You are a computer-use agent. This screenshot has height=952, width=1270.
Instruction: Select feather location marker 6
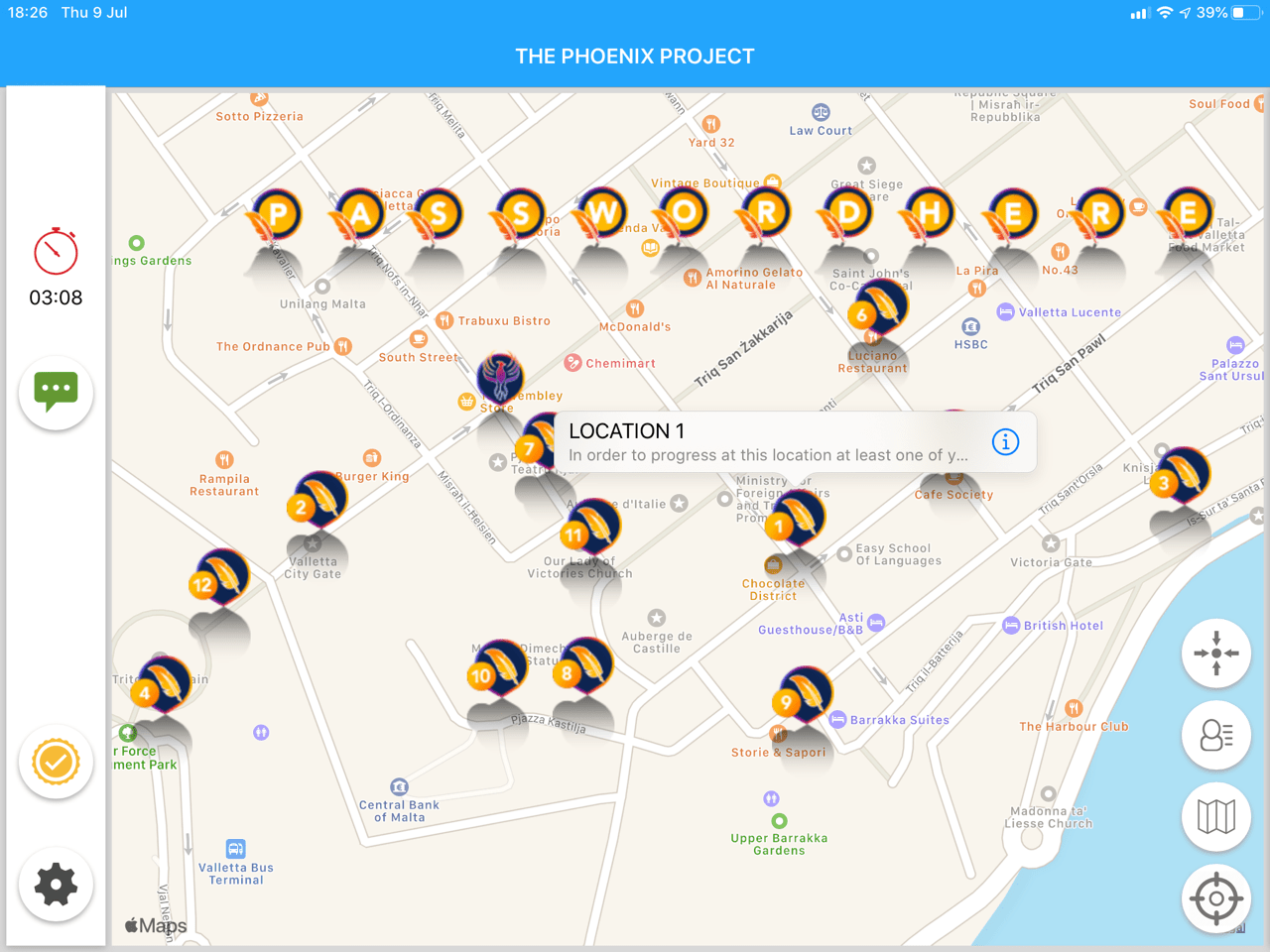(878, 308)
